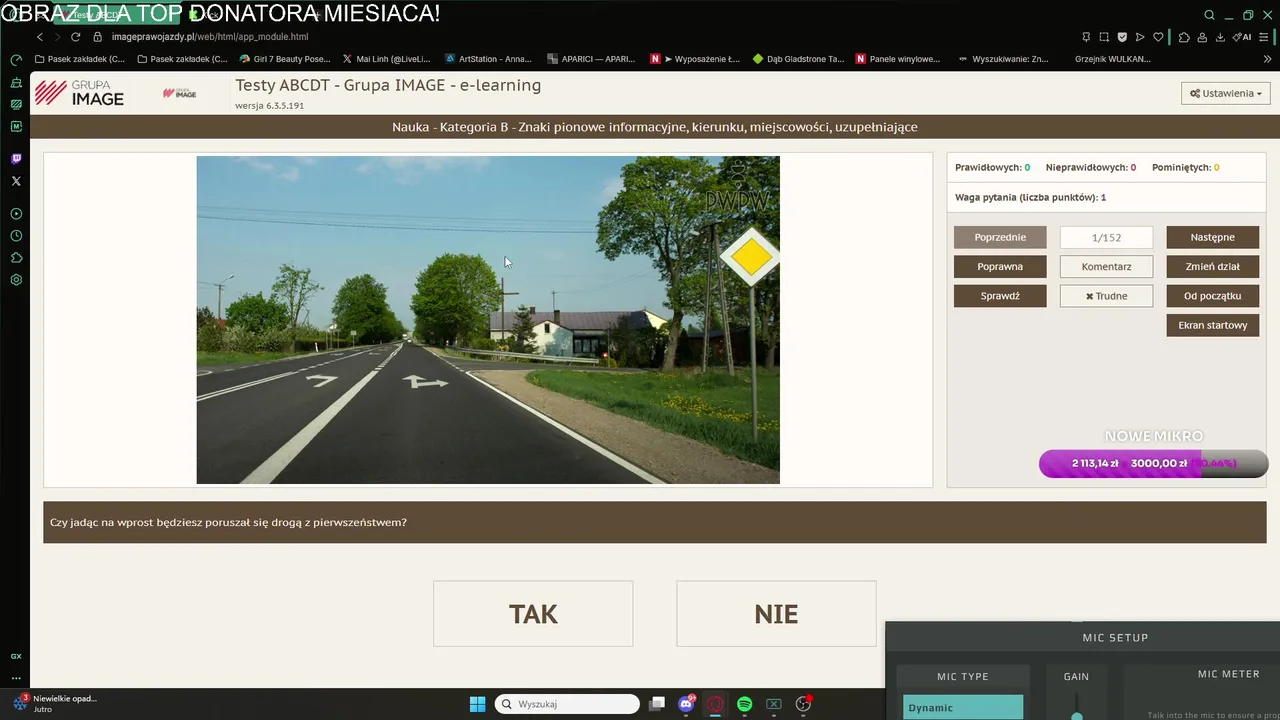Open the Windows Start menu
This screenshot has height=720, width=1280.
(x=477, y=704)
